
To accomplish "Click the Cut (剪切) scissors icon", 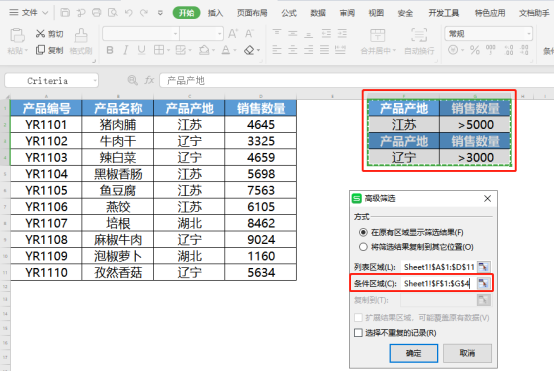I will click(41, 34).
